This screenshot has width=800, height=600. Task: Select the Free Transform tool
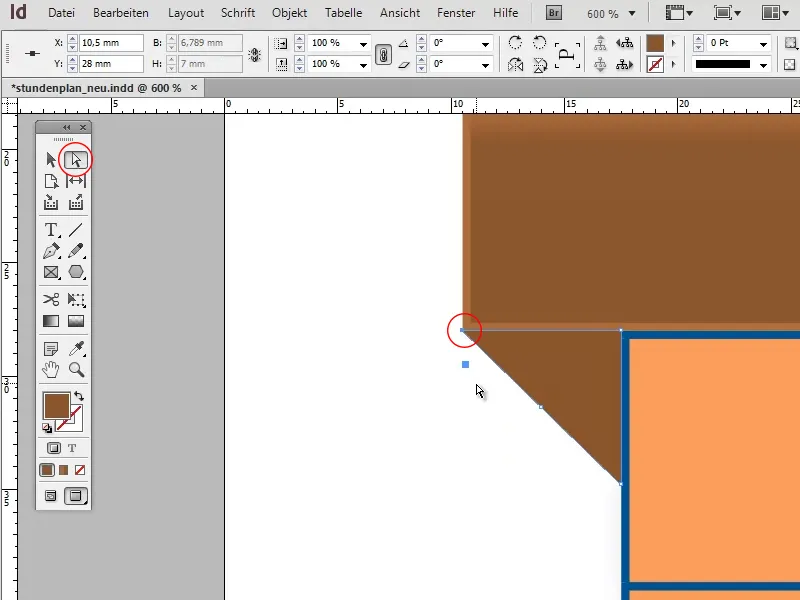pos(76,299)
